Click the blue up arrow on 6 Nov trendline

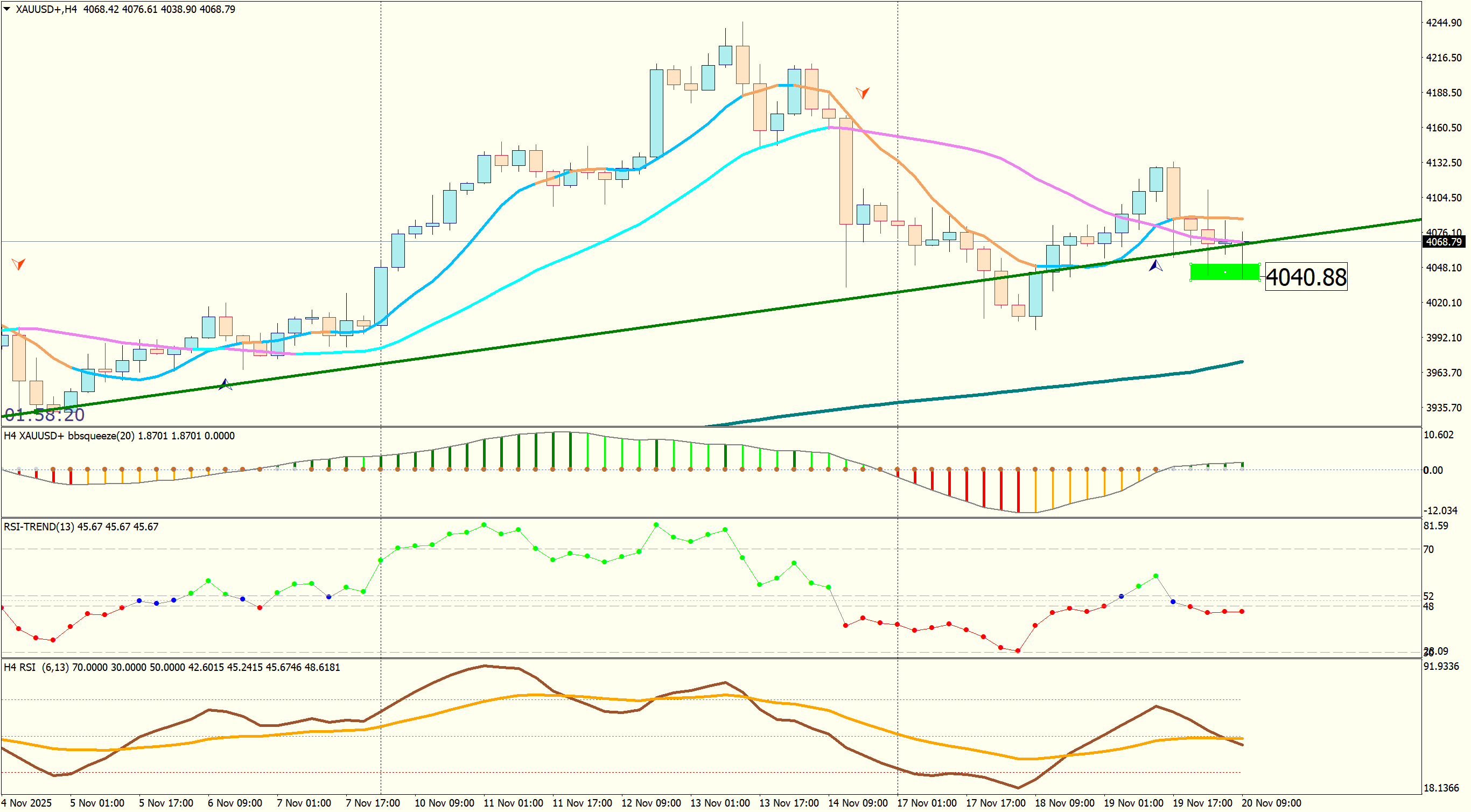(225, 384)
